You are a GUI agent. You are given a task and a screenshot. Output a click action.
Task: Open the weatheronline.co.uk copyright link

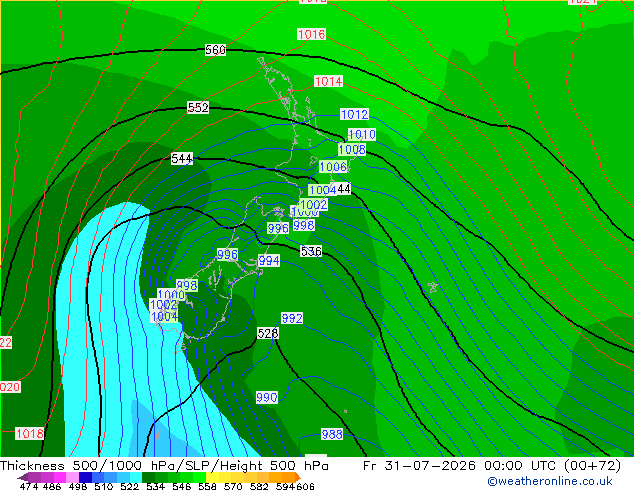549,481
